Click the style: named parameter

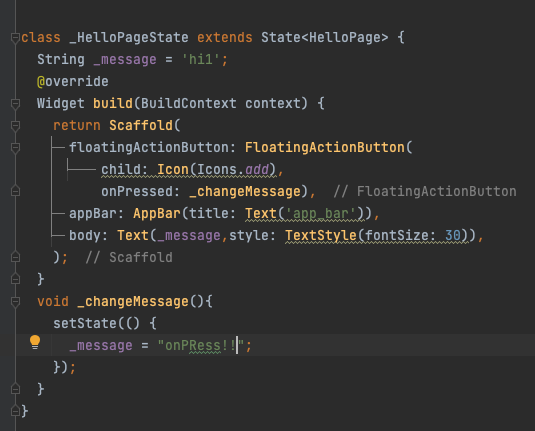pos(252,235)
